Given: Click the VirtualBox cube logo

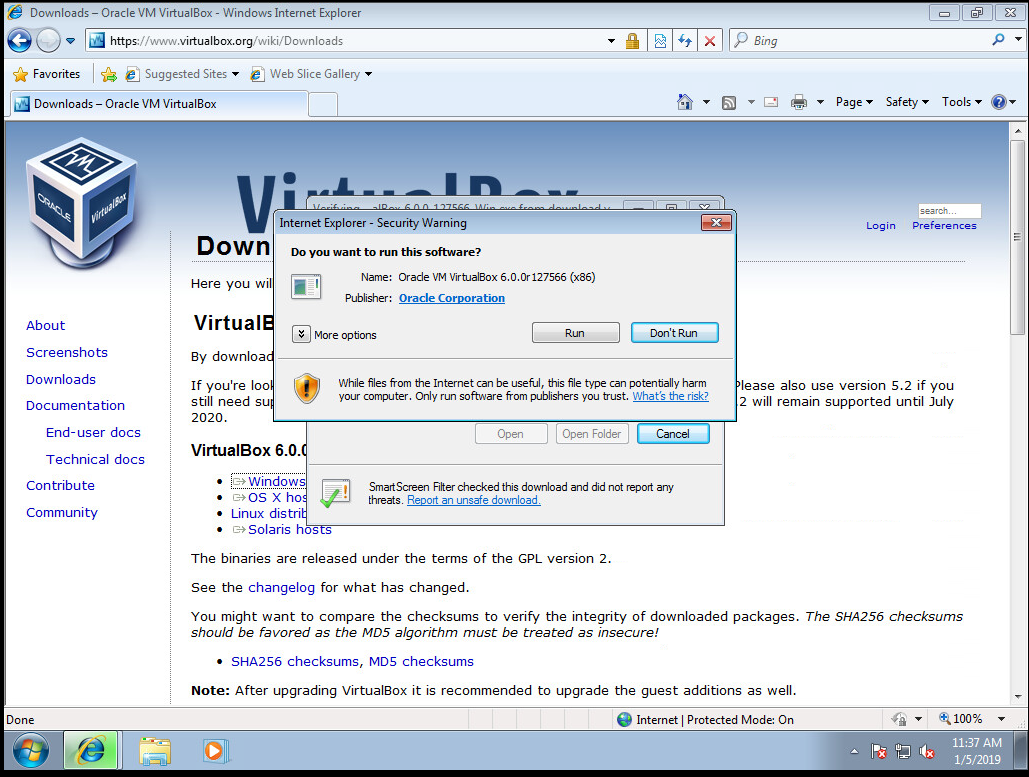Looking at the screenshot, I should (81, 201).
